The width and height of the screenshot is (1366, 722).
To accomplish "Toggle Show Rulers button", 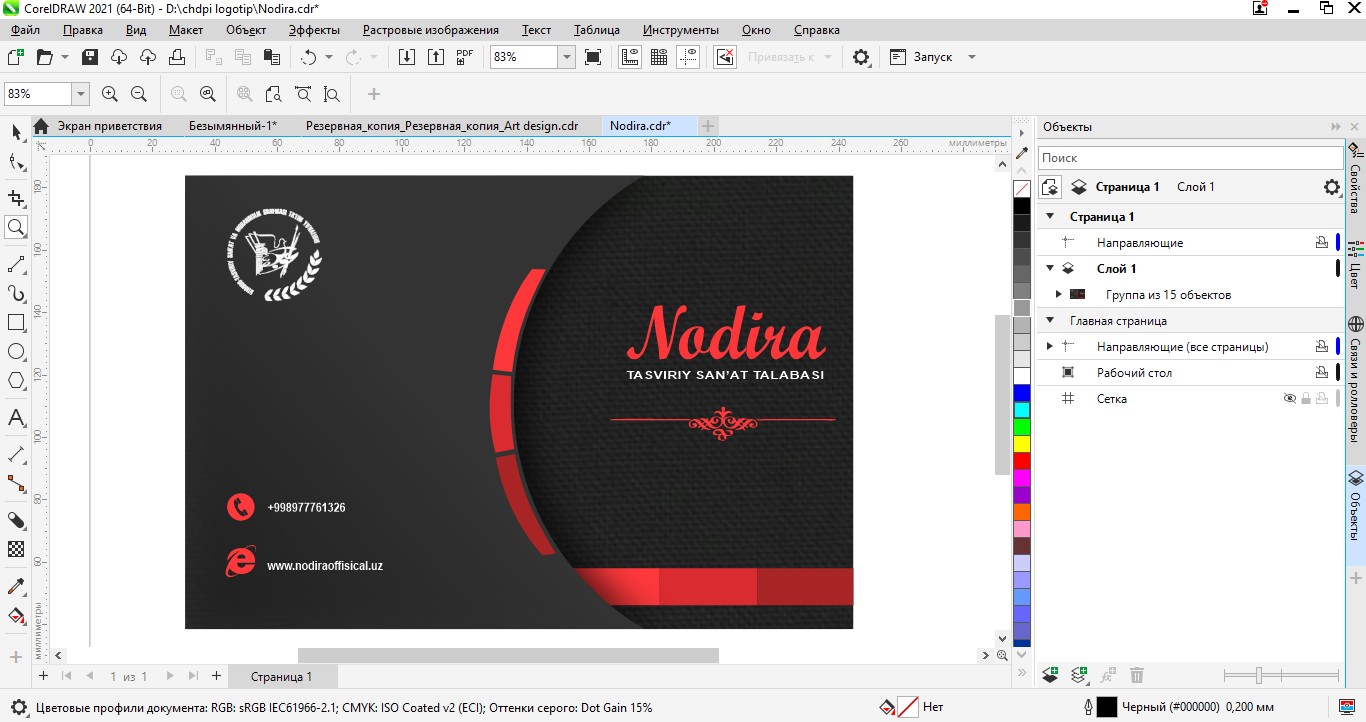I will click(x=630, y=57).
